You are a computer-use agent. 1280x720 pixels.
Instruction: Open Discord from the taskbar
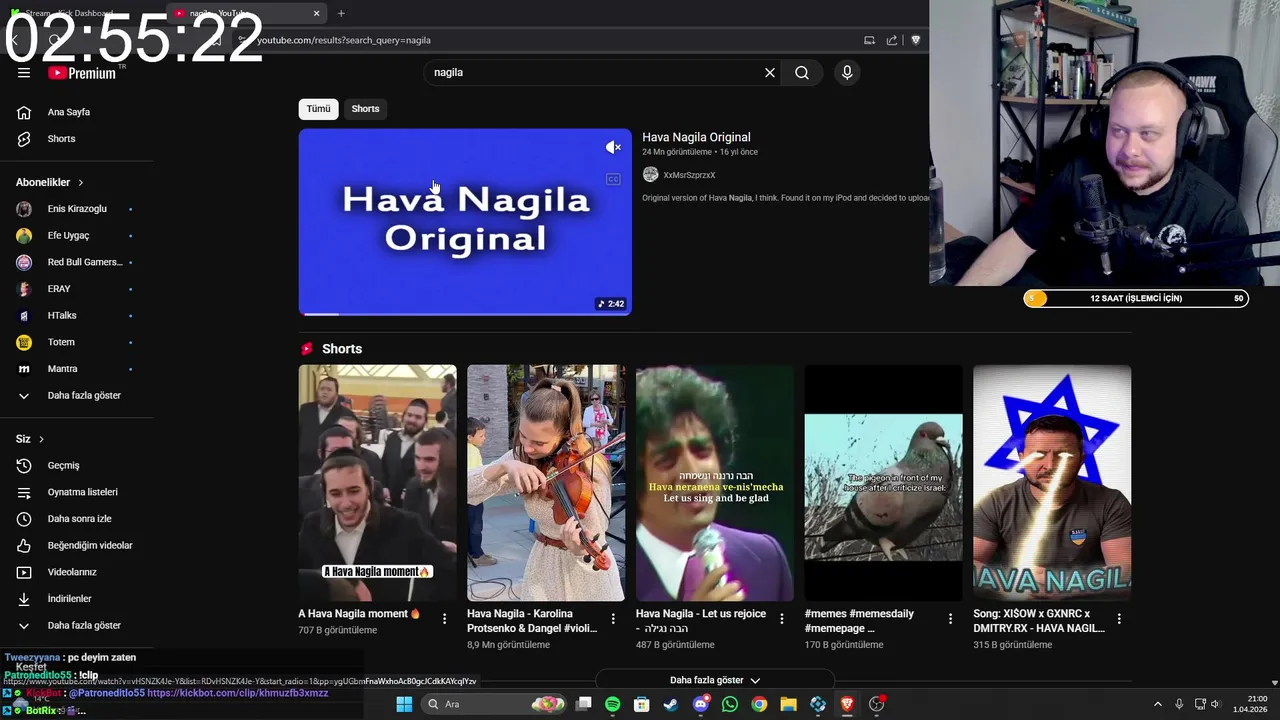pos(700,704)
